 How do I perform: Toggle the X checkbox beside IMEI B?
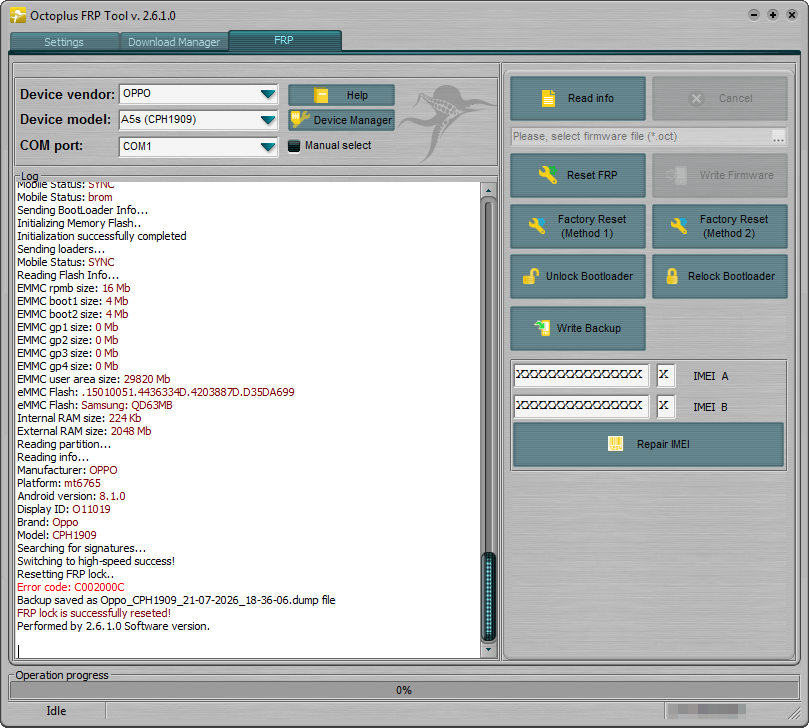[x=666, y=406]
